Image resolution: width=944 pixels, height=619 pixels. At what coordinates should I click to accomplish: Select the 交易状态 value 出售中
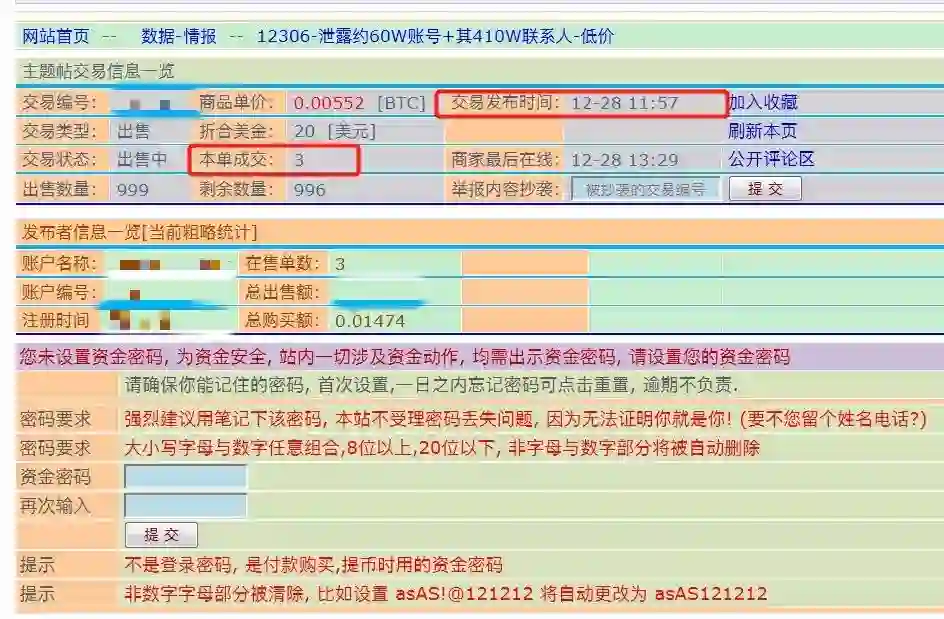tap(142, 160)
